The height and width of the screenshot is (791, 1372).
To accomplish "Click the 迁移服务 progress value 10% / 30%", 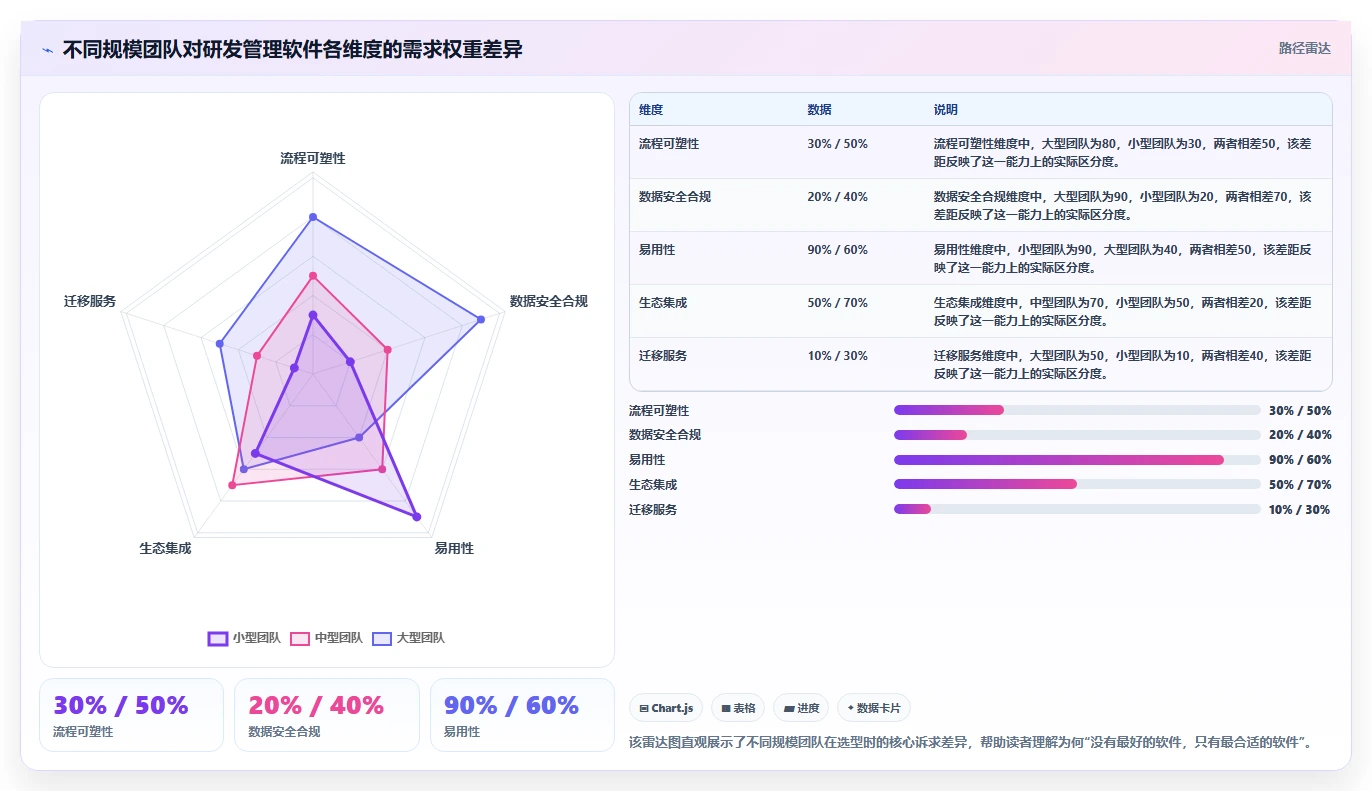I will (x=1300, y=509).
